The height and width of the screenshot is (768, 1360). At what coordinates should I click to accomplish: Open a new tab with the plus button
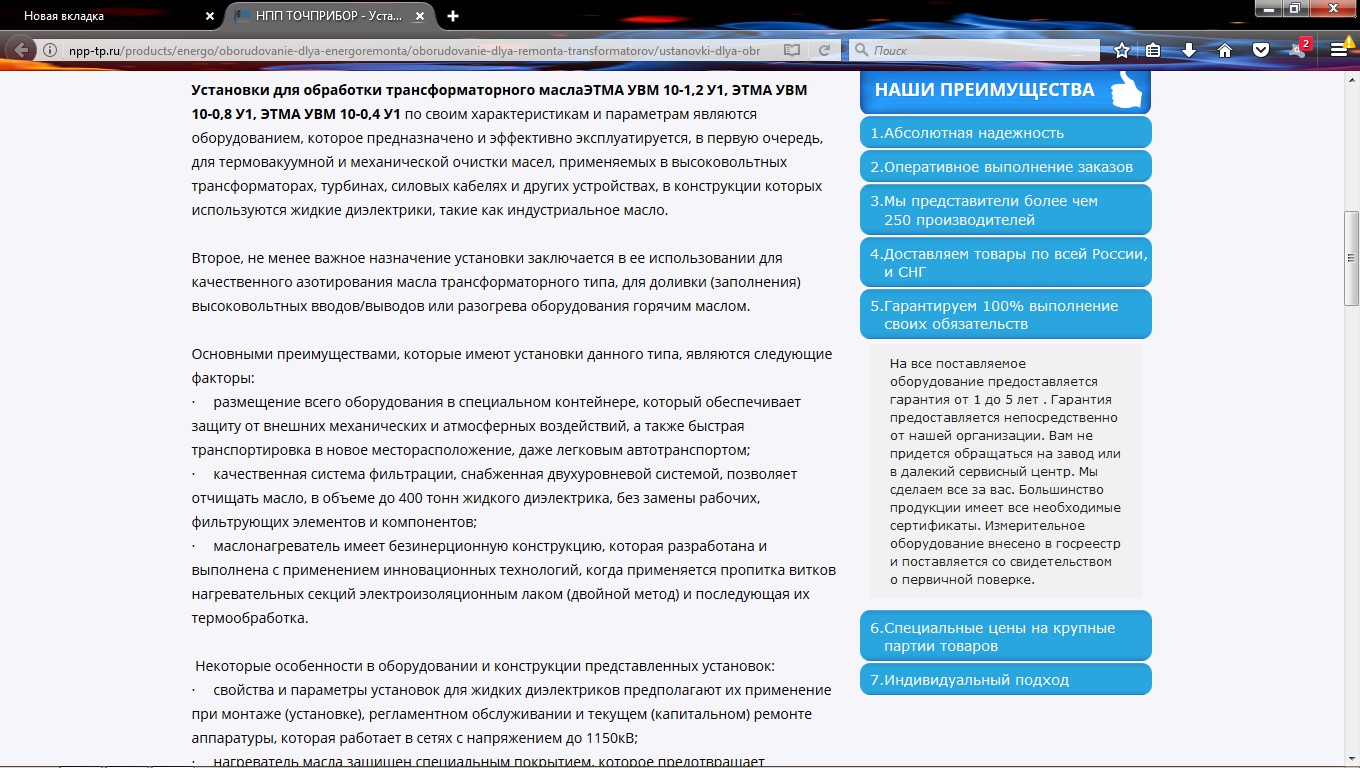click(x=453, y=16)
